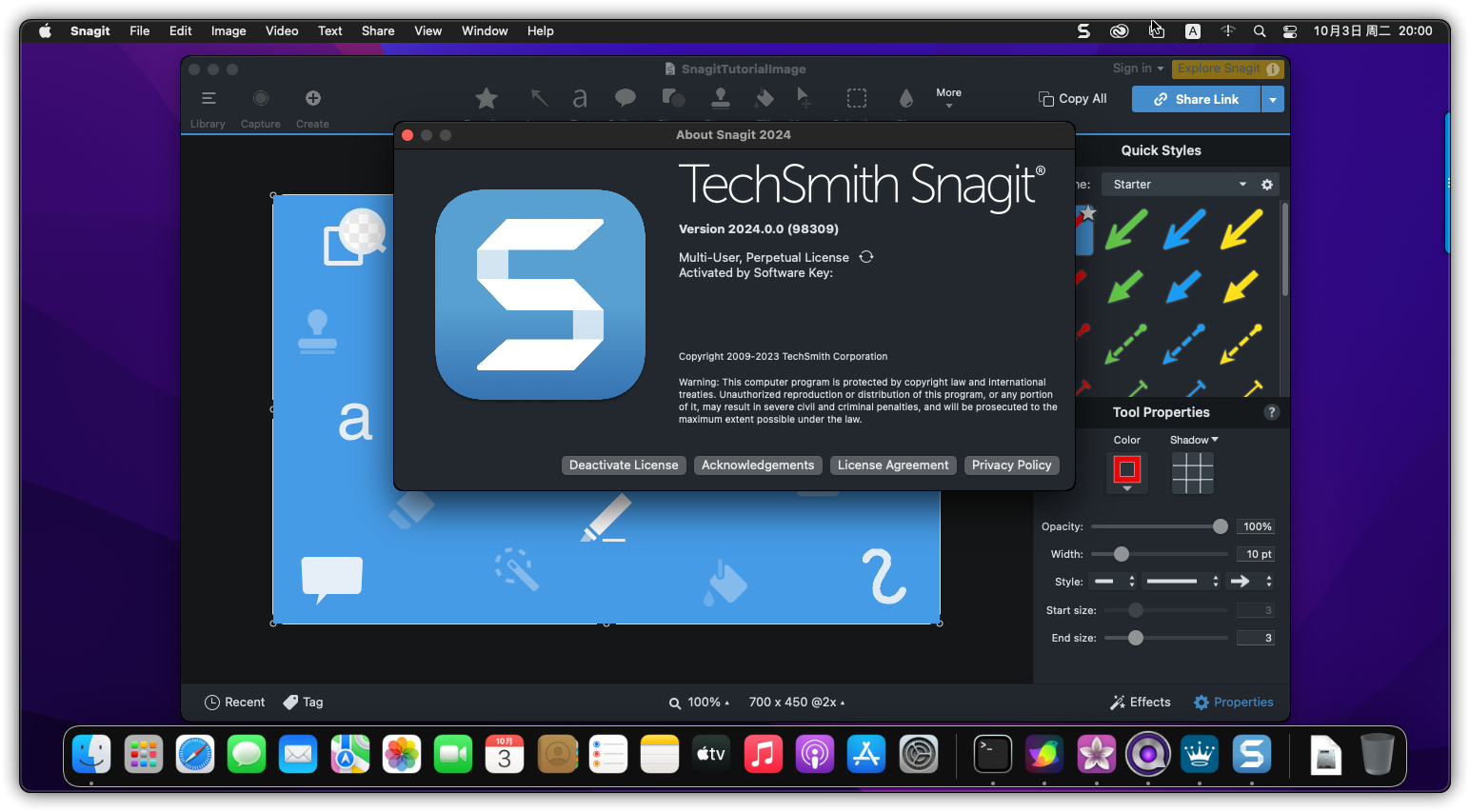Open the red Color swatch picker
The height and width of the screenshot is (812, 1470).
pos(1127,471)
